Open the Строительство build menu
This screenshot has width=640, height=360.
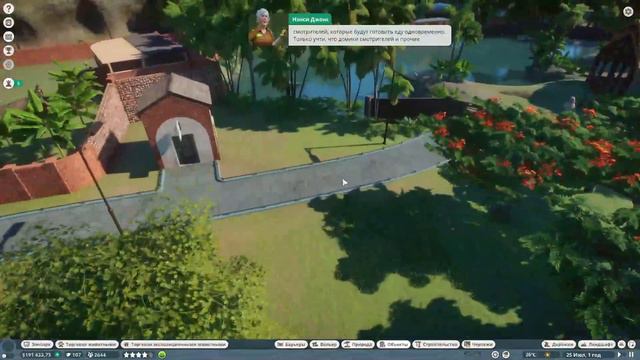pos(436,344)
